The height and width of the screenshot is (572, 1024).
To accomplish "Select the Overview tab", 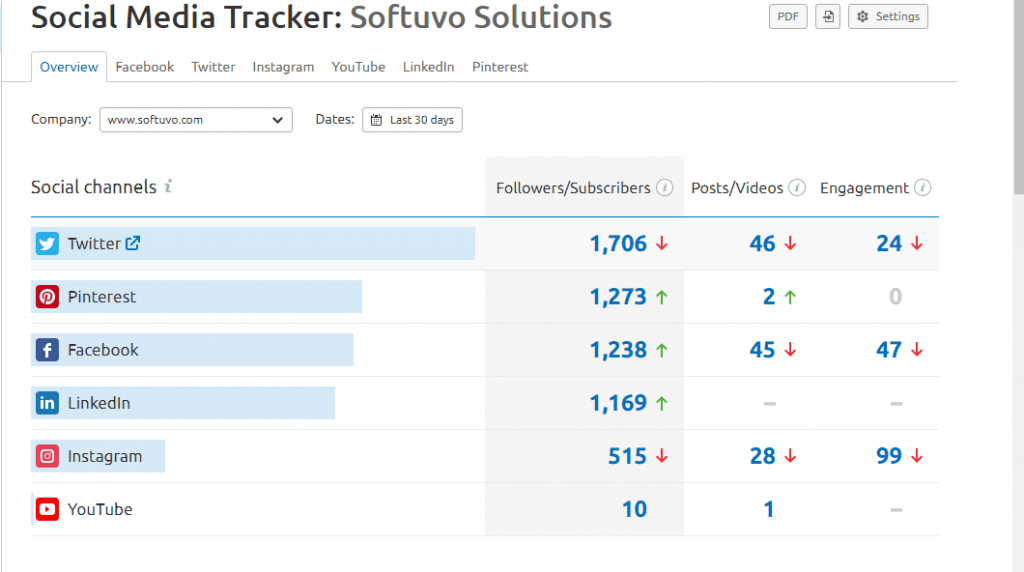I will point(69,67).
